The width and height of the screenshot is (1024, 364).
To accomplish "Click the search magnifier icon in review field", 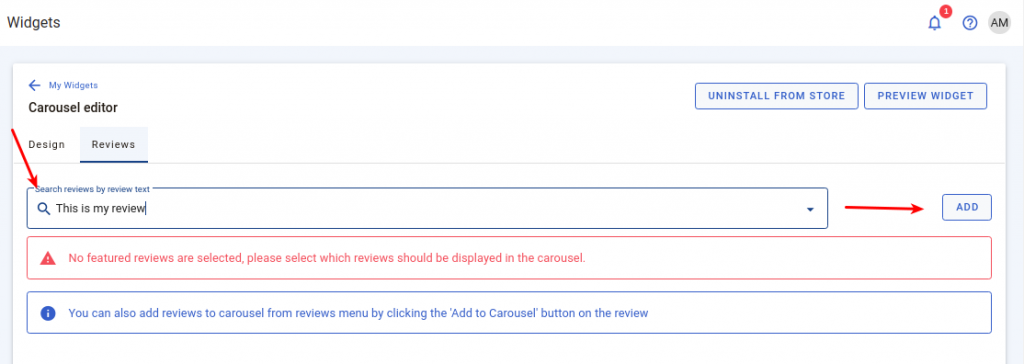I will pos(44,208).
